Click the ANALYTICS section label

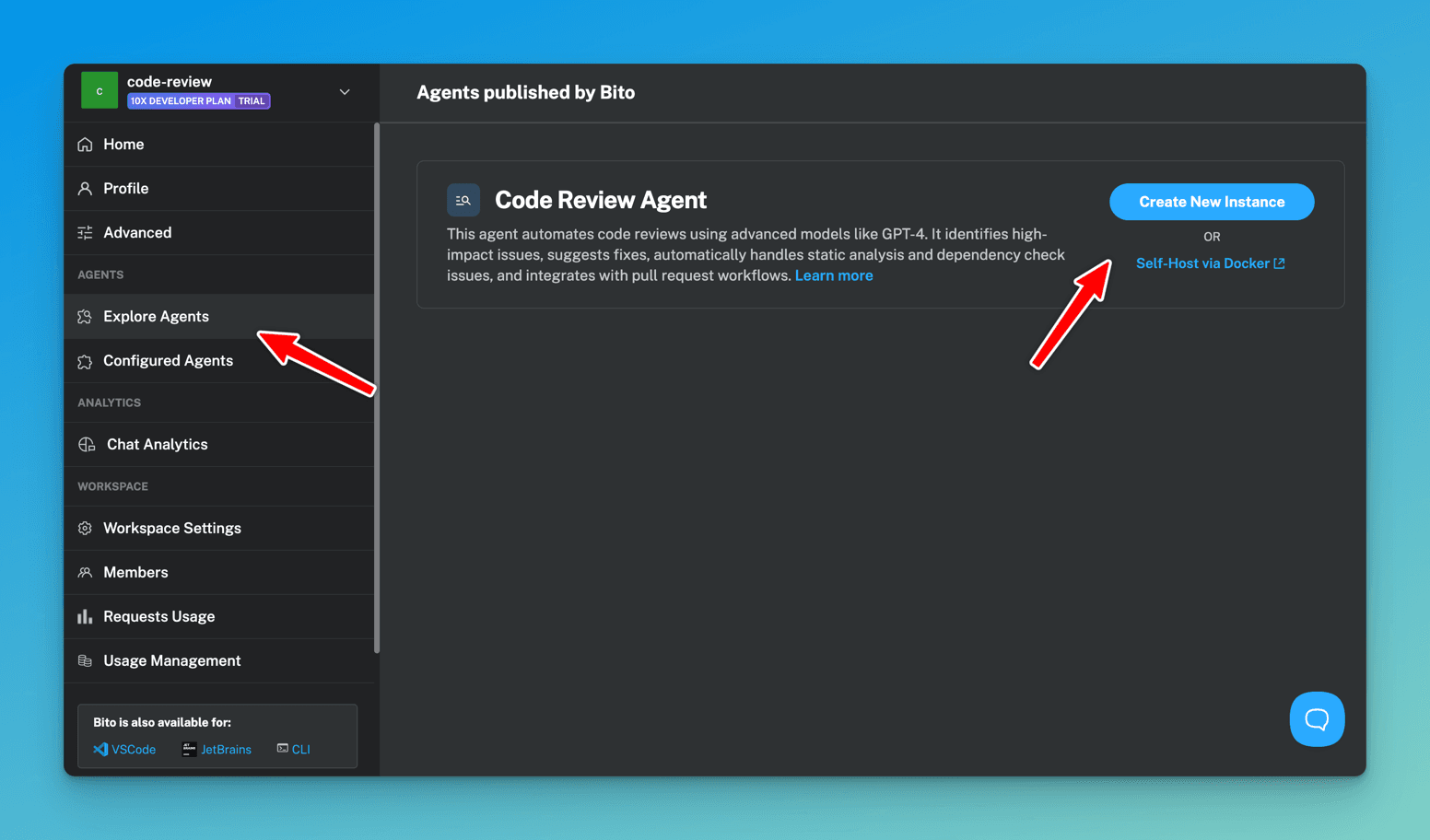[109, 402]
